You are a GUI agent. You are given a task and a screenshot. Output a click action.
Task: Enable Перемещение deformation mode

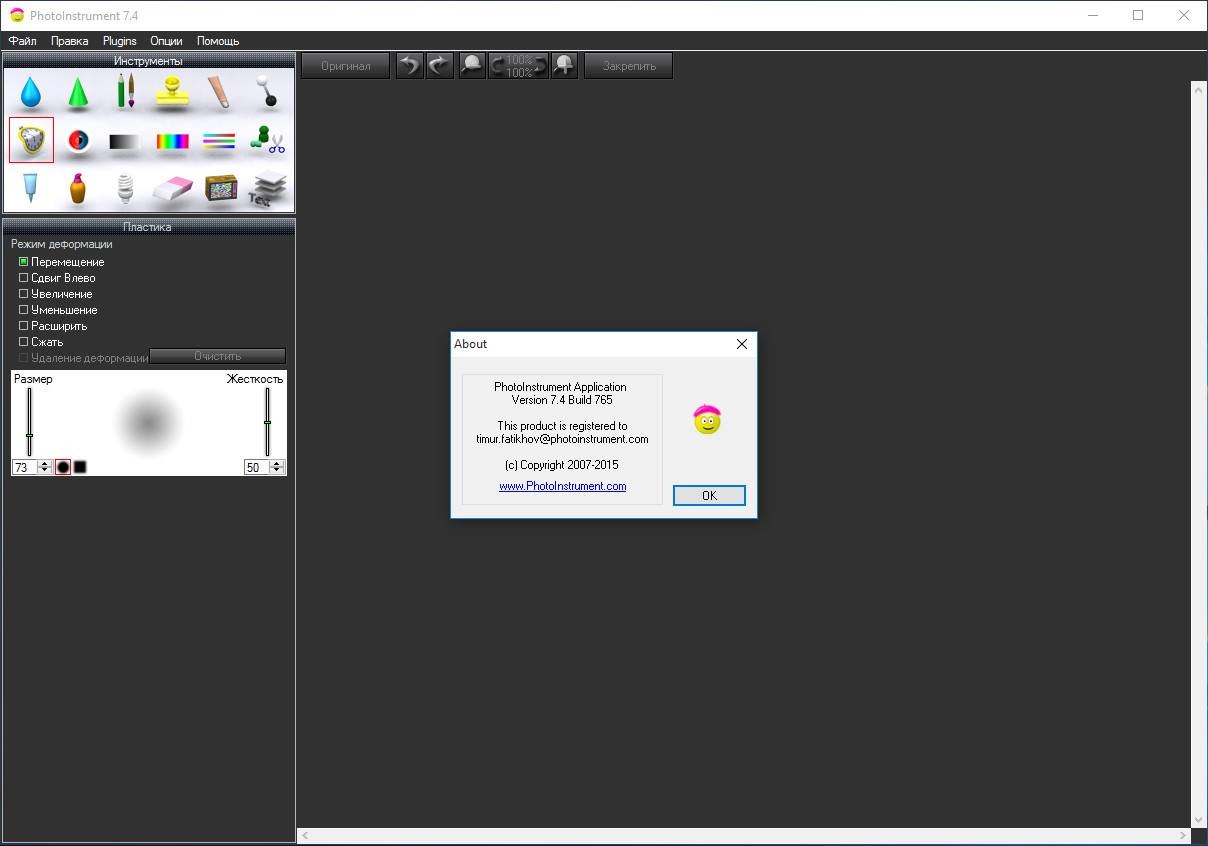click(x=61, y=262)
